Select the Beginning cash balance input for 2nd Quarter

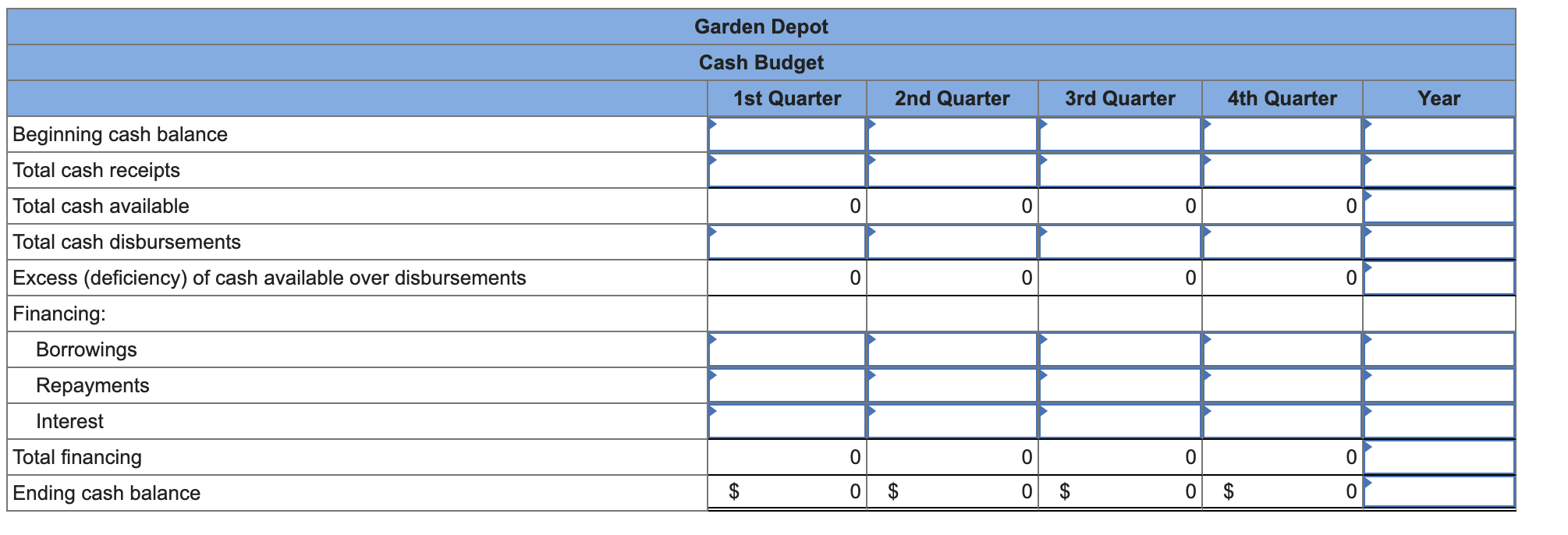[x=953, y=134]
